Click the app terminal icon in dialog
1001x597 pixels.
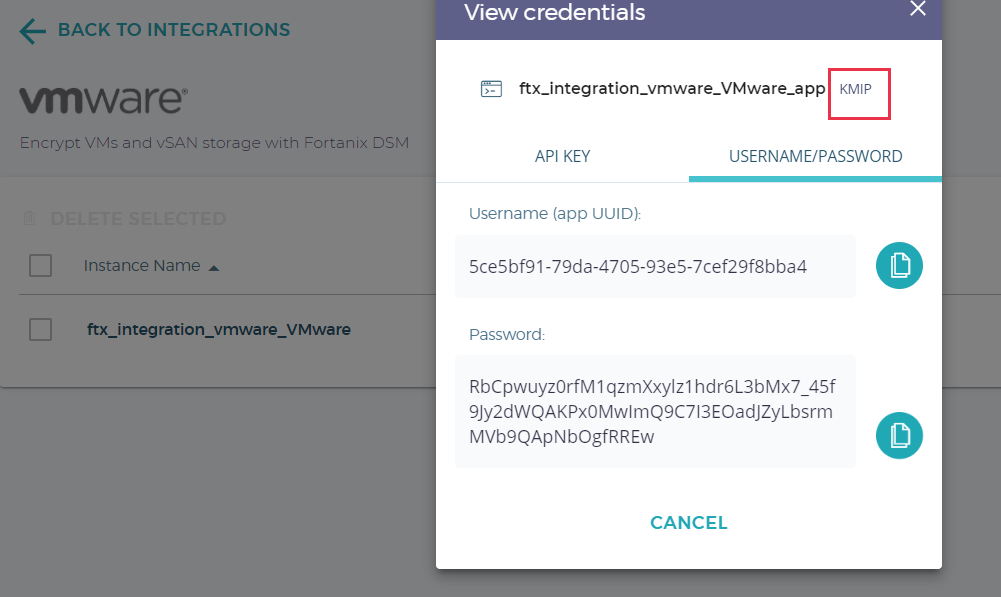(x=491, y=89)
